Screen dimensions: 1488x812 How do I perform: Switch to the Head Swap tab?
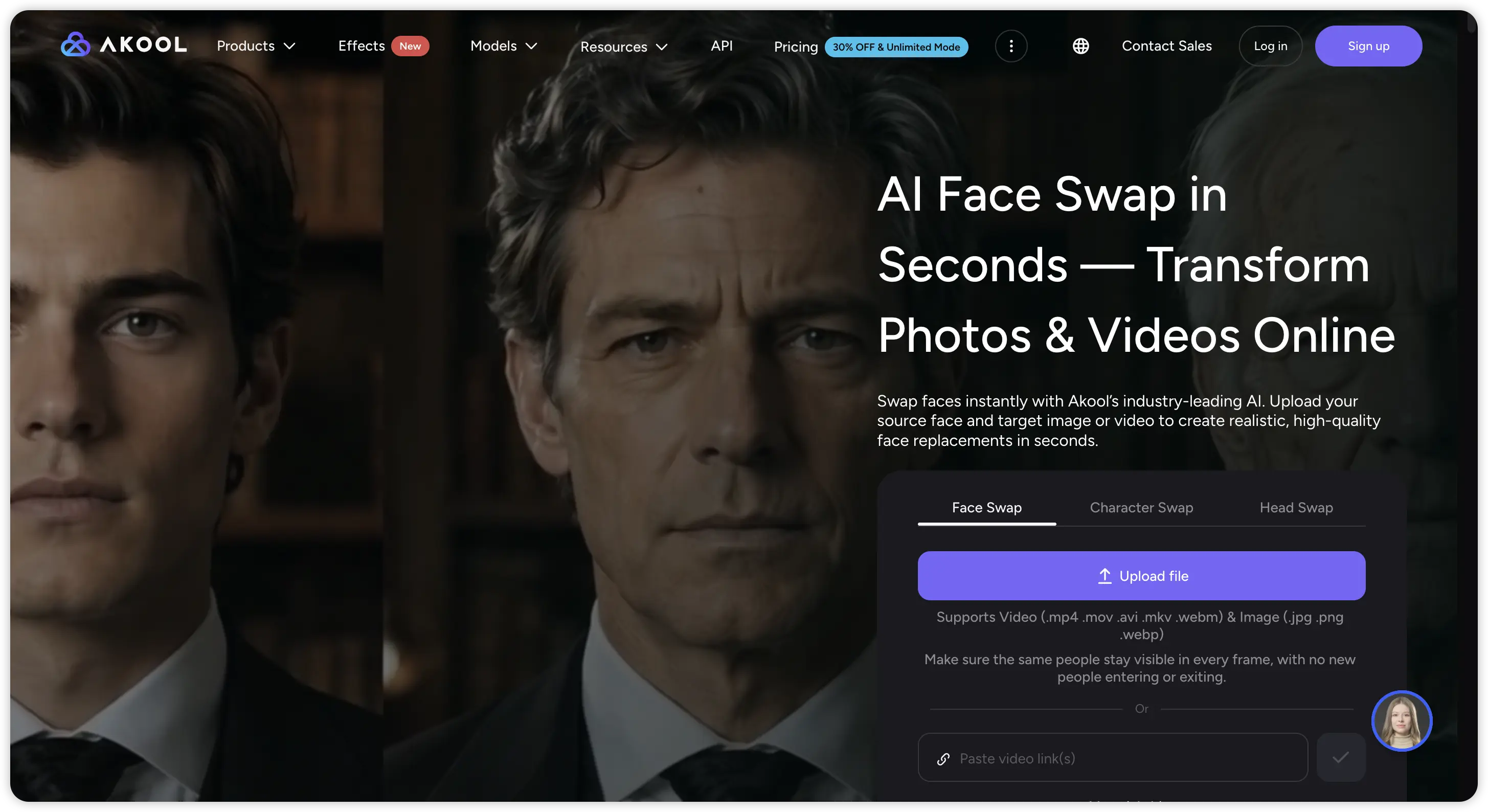[x=1296, y=507]
